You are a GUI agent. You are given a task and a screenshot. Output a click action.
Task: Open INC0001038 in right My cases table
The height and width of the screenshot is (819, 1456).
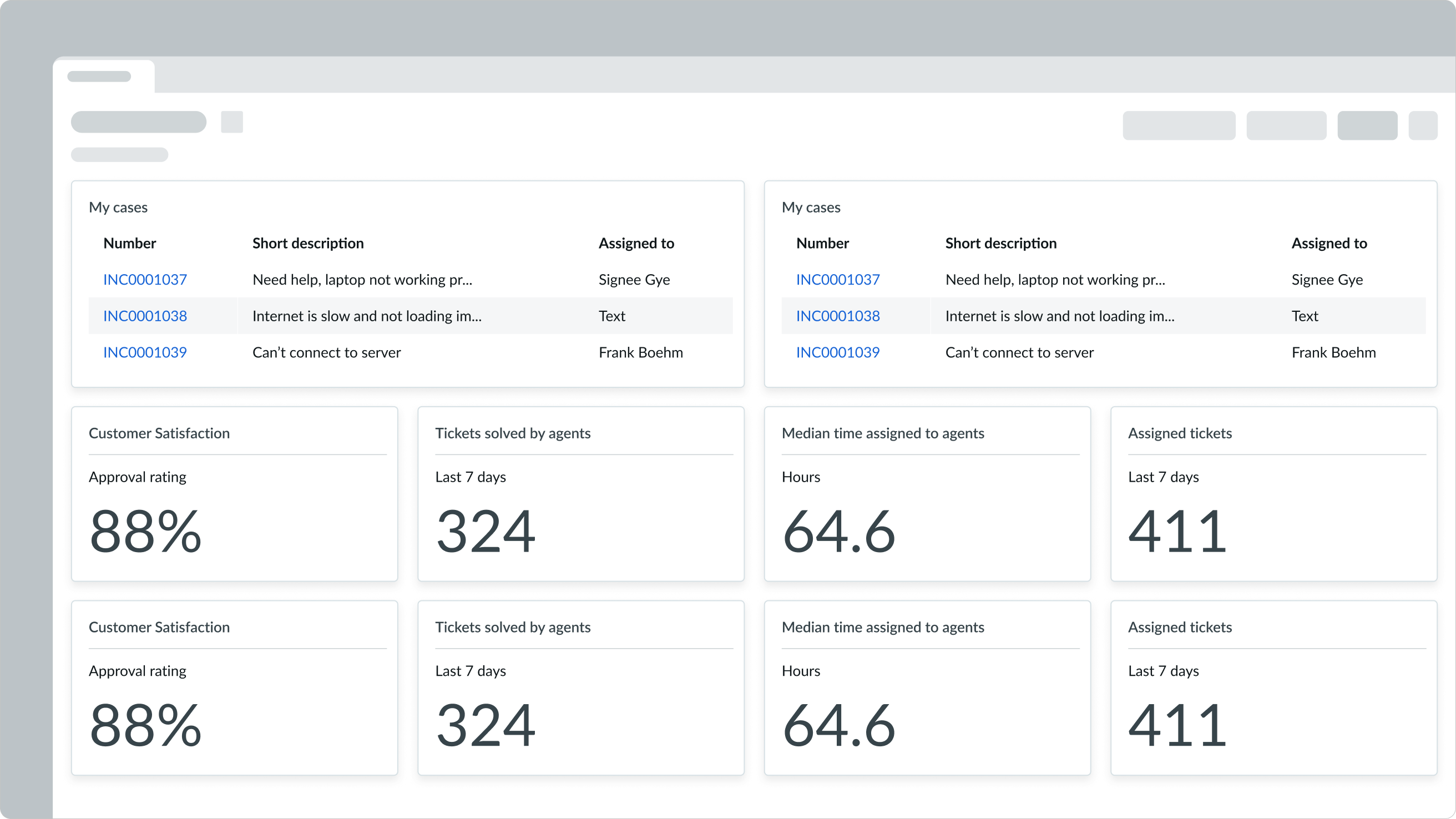838,316
